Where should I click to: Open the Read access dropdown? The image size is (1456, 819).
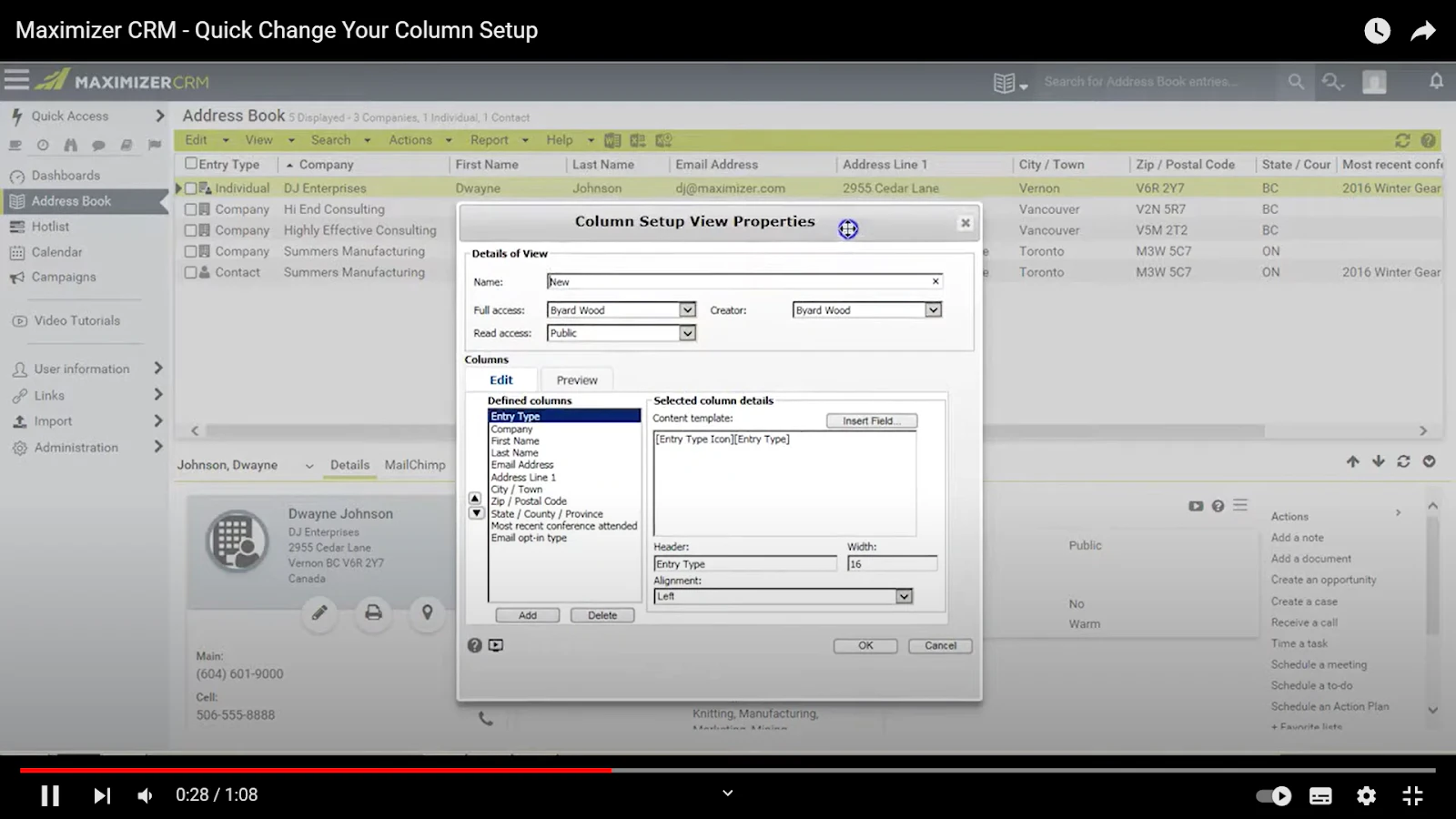point(688,333)
